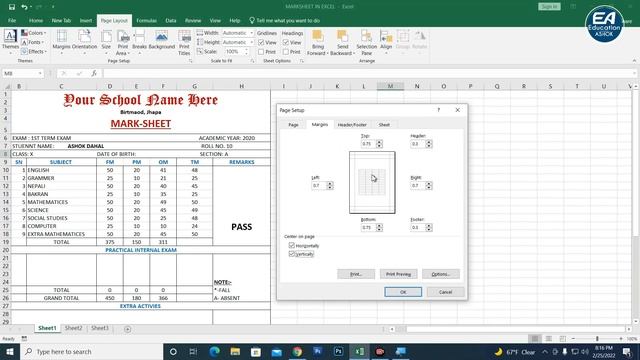This screenshot has width=640, height=360.
Task: Click the Header margin input field
Action: click(418, 144)
